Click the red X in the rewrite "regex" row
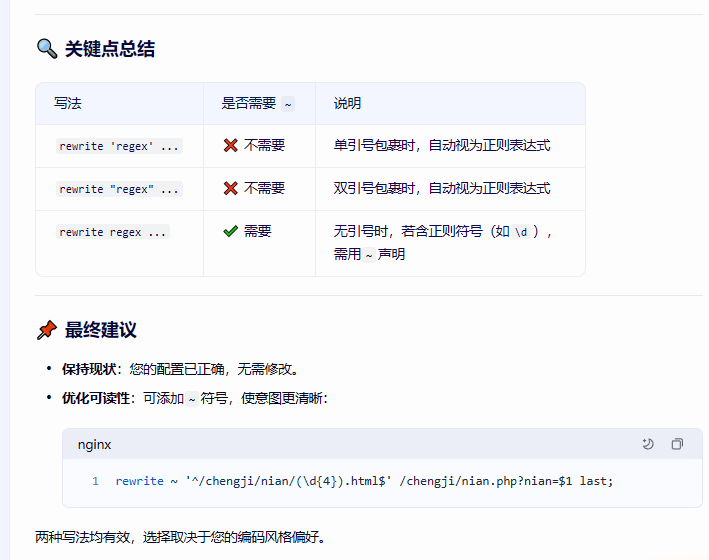Screen dimensions: 709x560 coord(230,189)
